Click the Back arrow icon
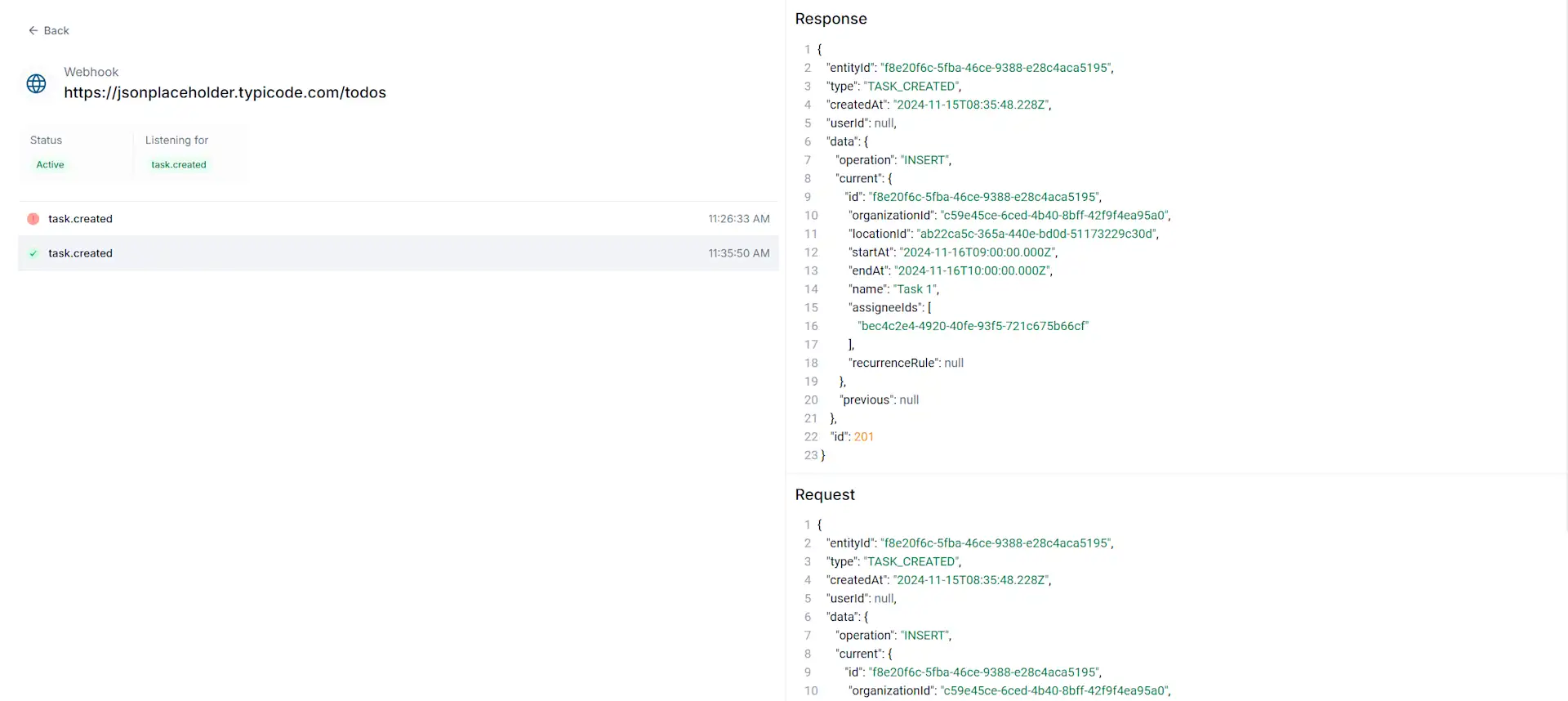This screenshot has width=1568, height=701. point(33,30)
